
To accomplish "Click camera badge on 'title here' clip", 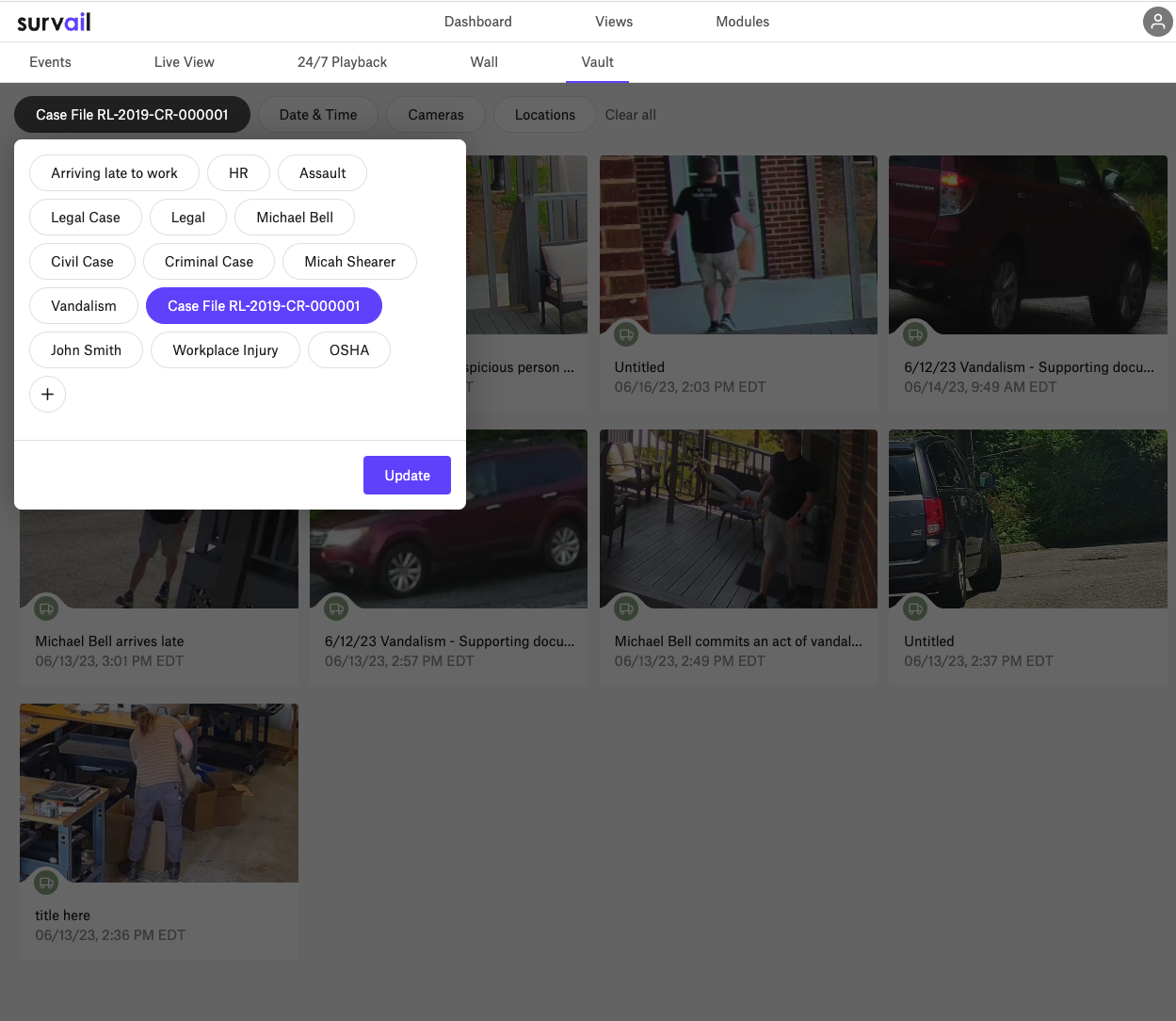I will [x=46, y=883].
